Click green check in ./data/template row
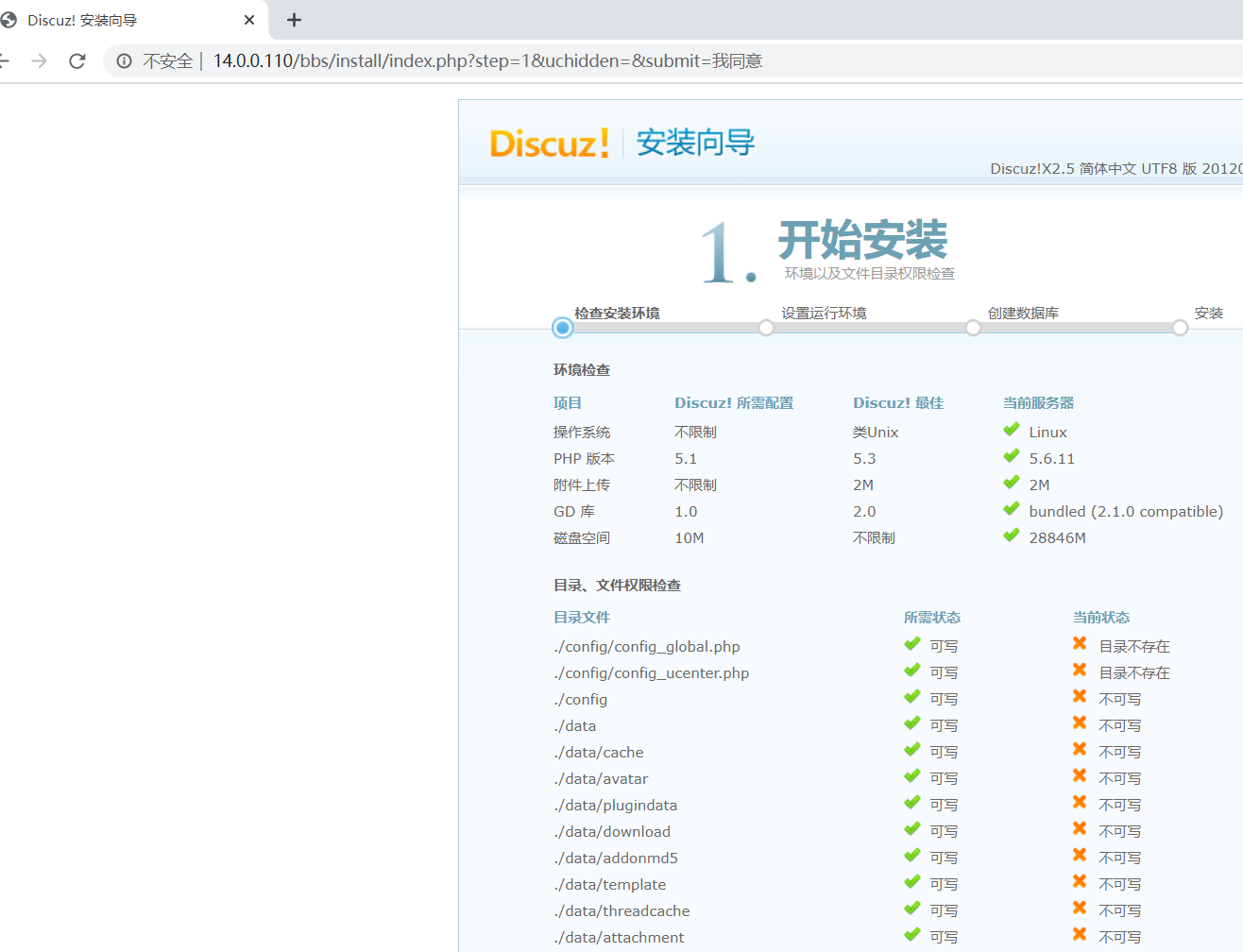This screenshot has width=1243, height=952. click(x=912, y=882)
